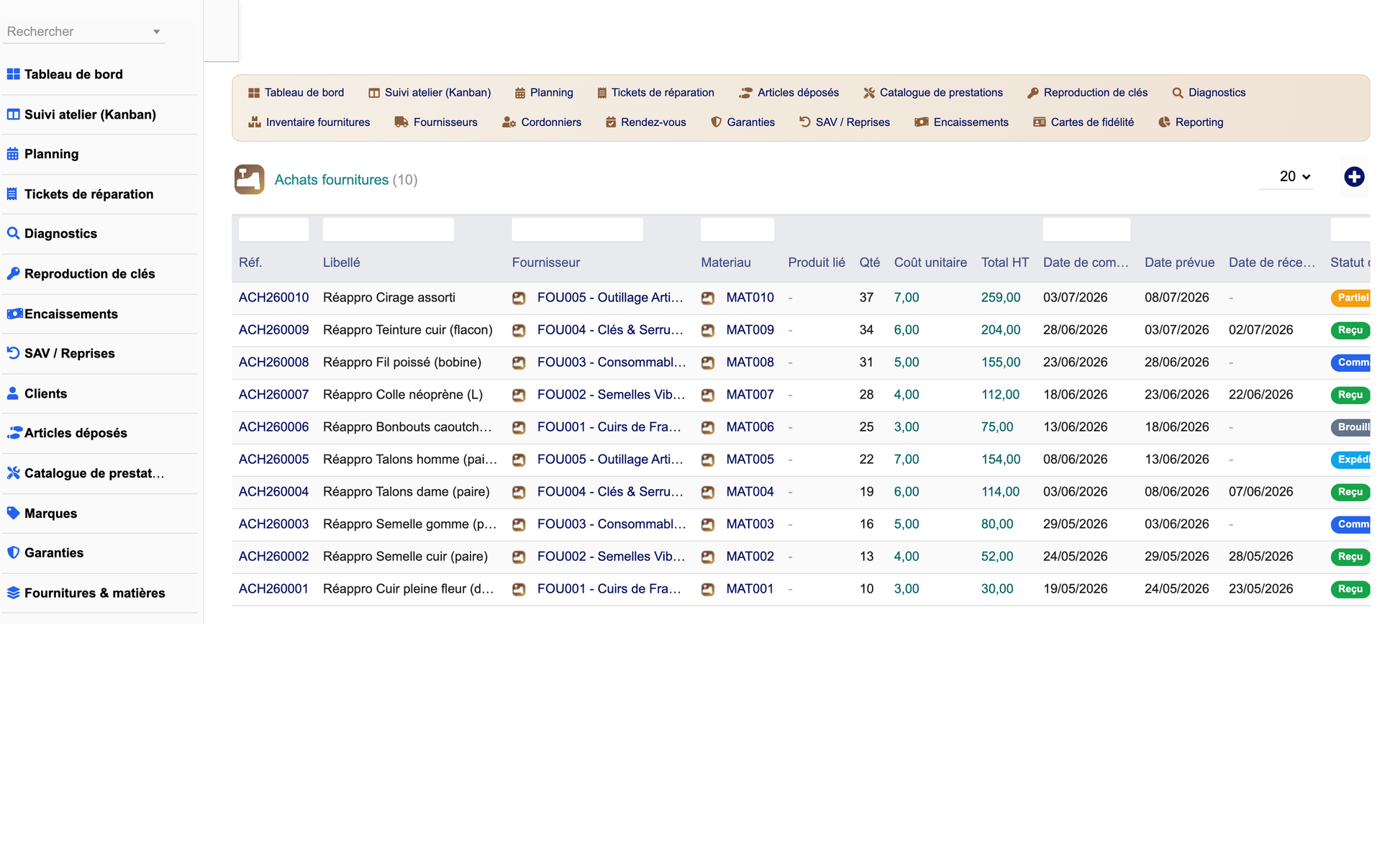Click the Partiel status badge

pos(1350,298)
